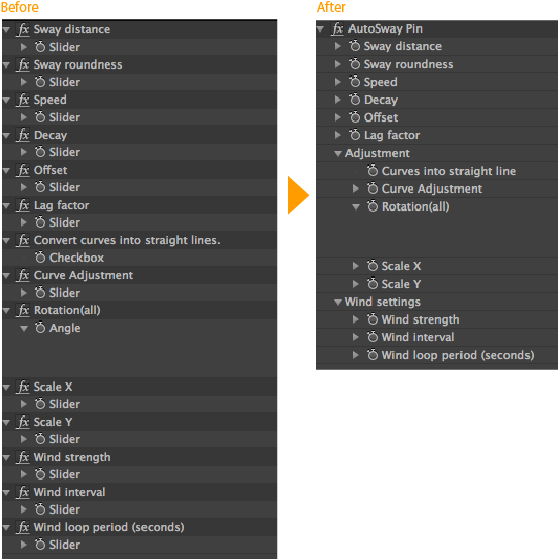558x559 pixels.
Task: Toggle the fx switch for Curve Adjustment effect
Action: point(24,275)
